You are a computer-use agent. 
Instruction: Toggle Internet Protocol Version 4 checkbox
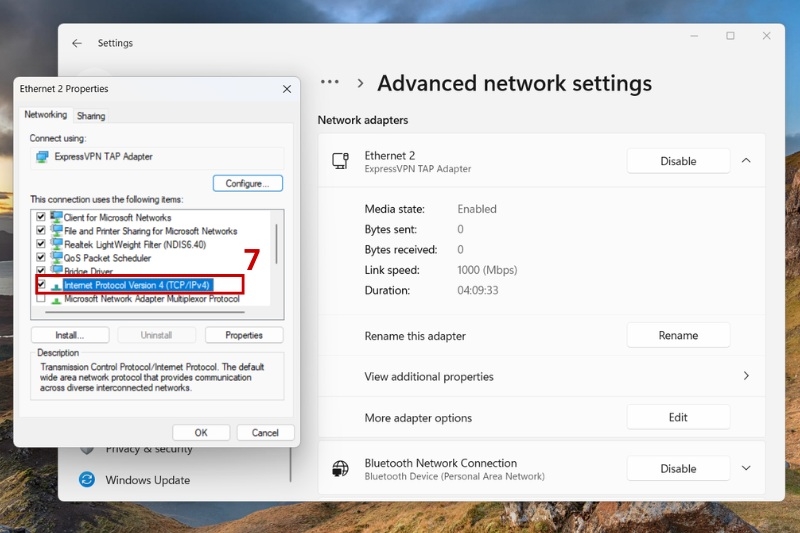[41, 284]
